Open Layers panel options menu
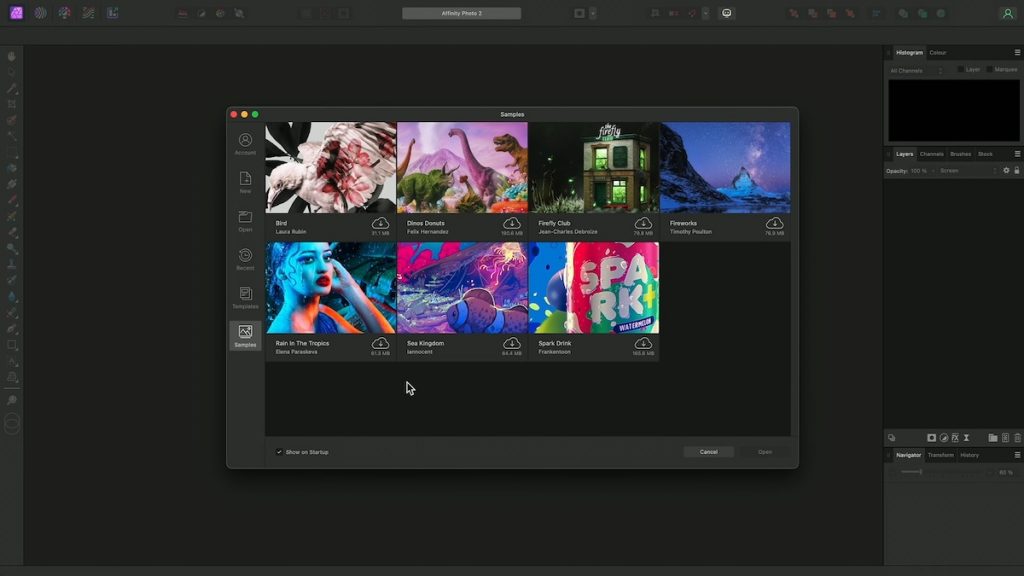Image resolution: width=1024 pixels, height=576 pixels. [1017, 154]
